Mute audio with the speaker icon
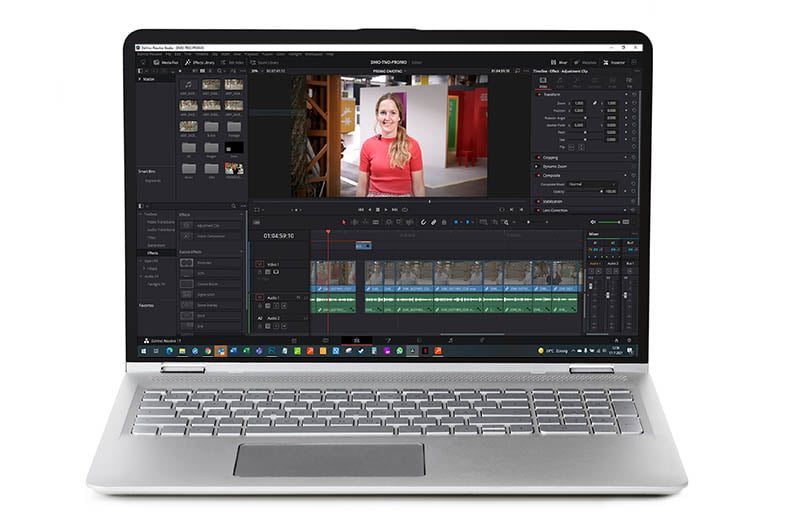800x530 pixels. [x=593, y=222]
